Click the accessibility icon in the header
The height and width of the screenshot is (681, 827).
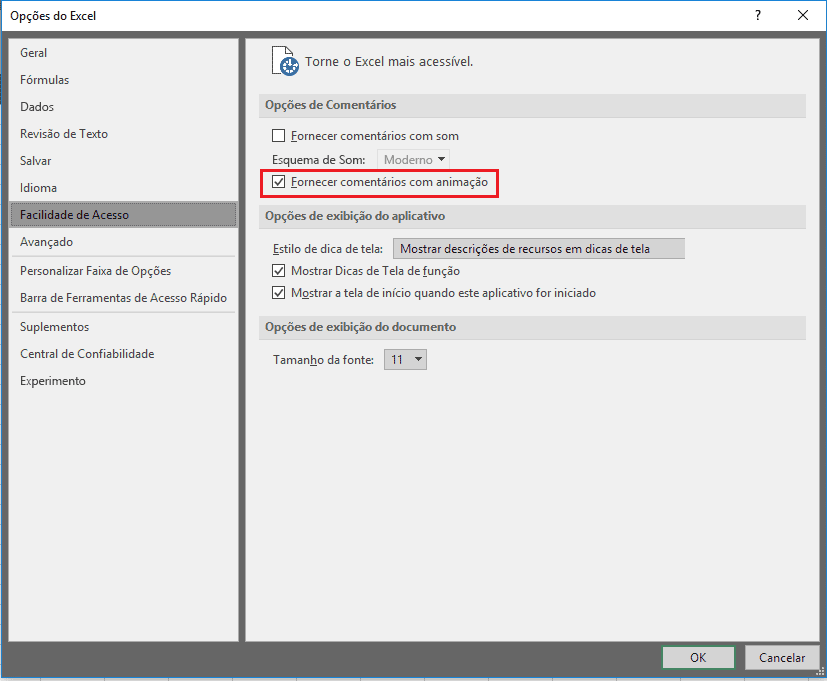click(286, 61)
